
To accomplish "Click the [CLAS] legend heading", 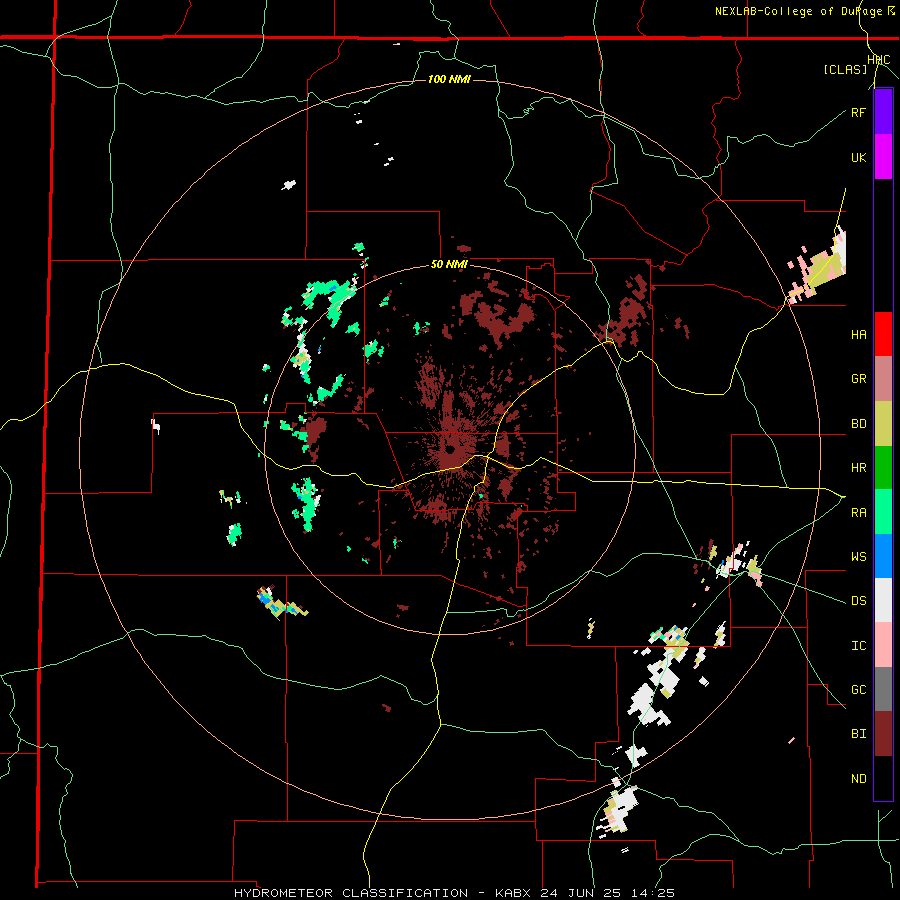I will click(x=845, y=69).
